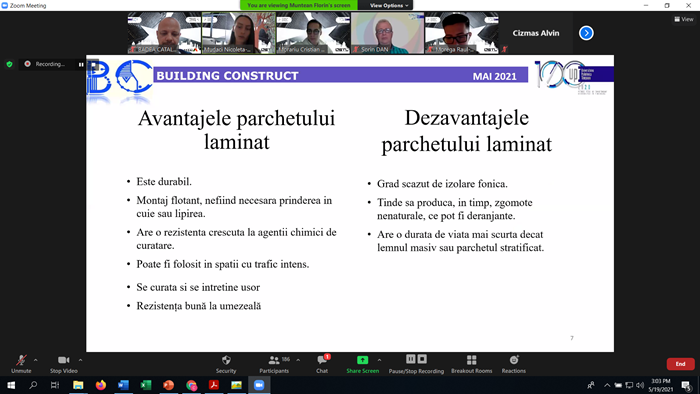Open the View Options menu

coord(388,5)
